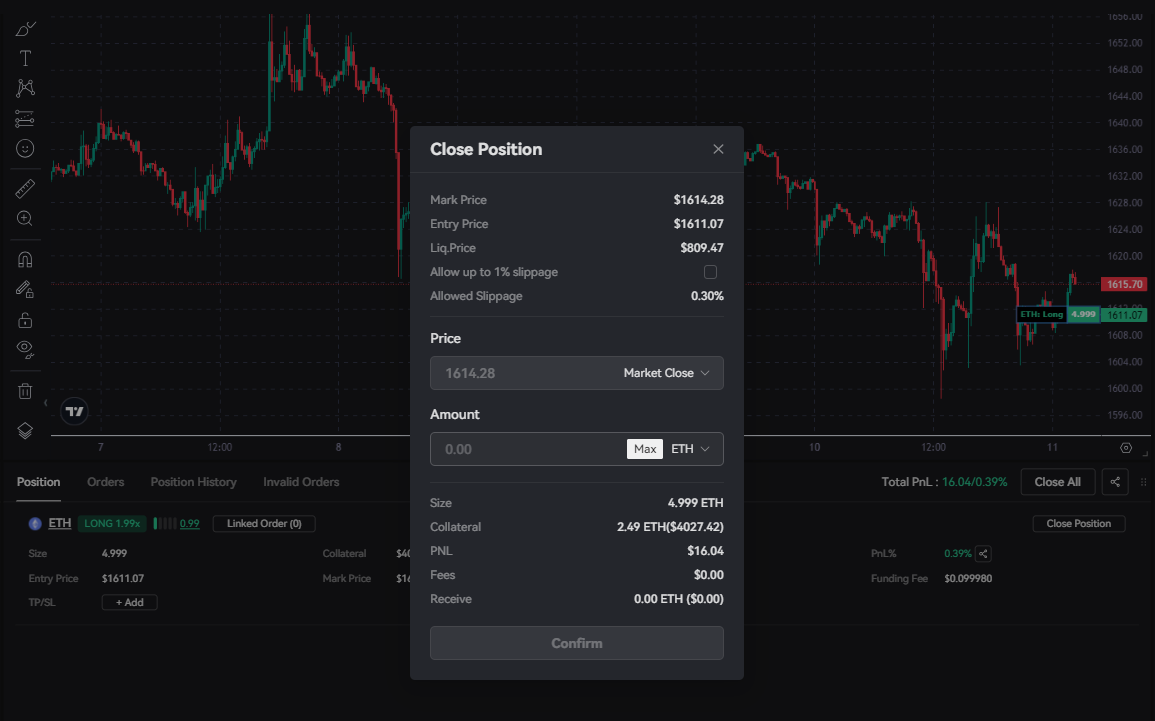The width and height of the screenshot is (1155, 721).
Task: Switch to the Orders tab
Action: click(105, 482)
